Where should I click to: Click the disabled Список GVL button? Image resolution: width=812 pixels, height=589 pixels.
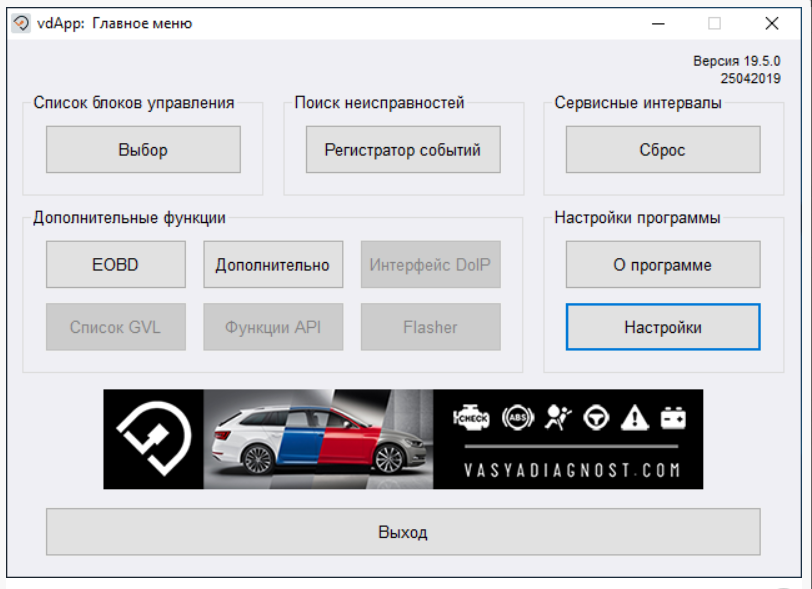115,327
